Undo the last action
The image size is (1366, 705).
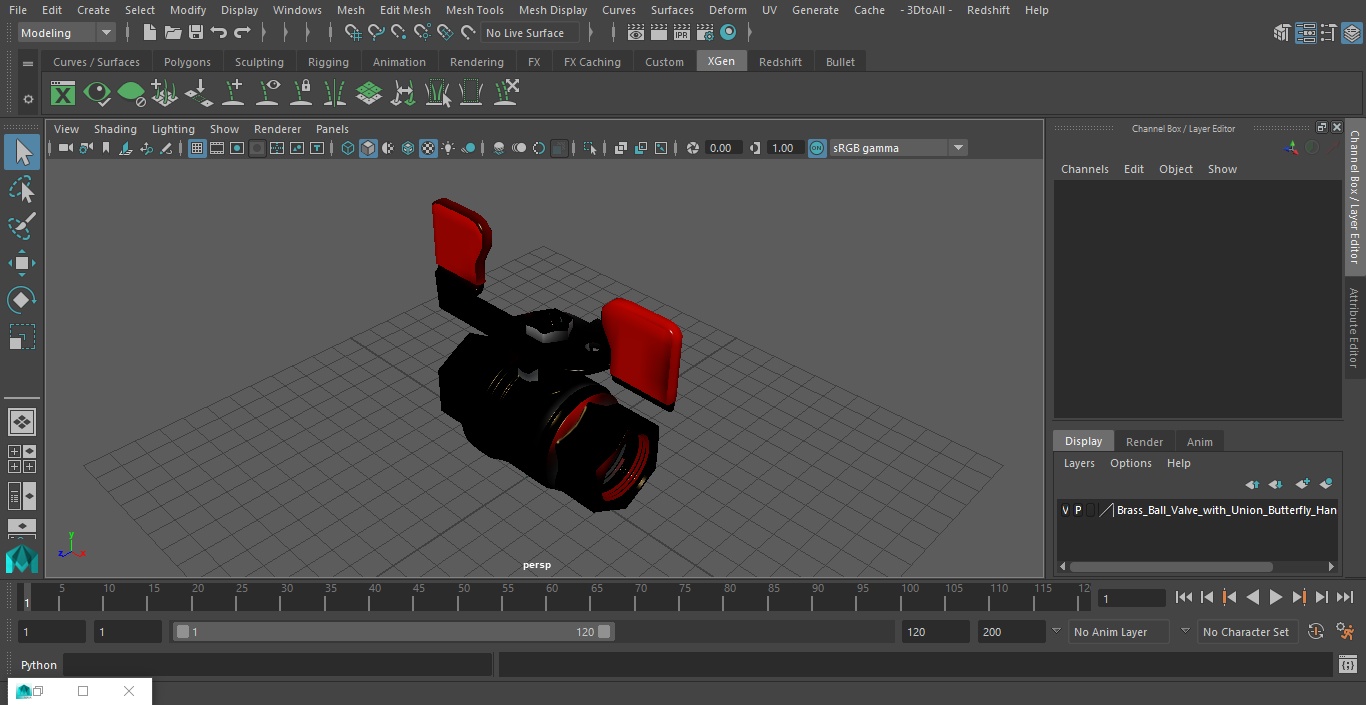(219, 33)
